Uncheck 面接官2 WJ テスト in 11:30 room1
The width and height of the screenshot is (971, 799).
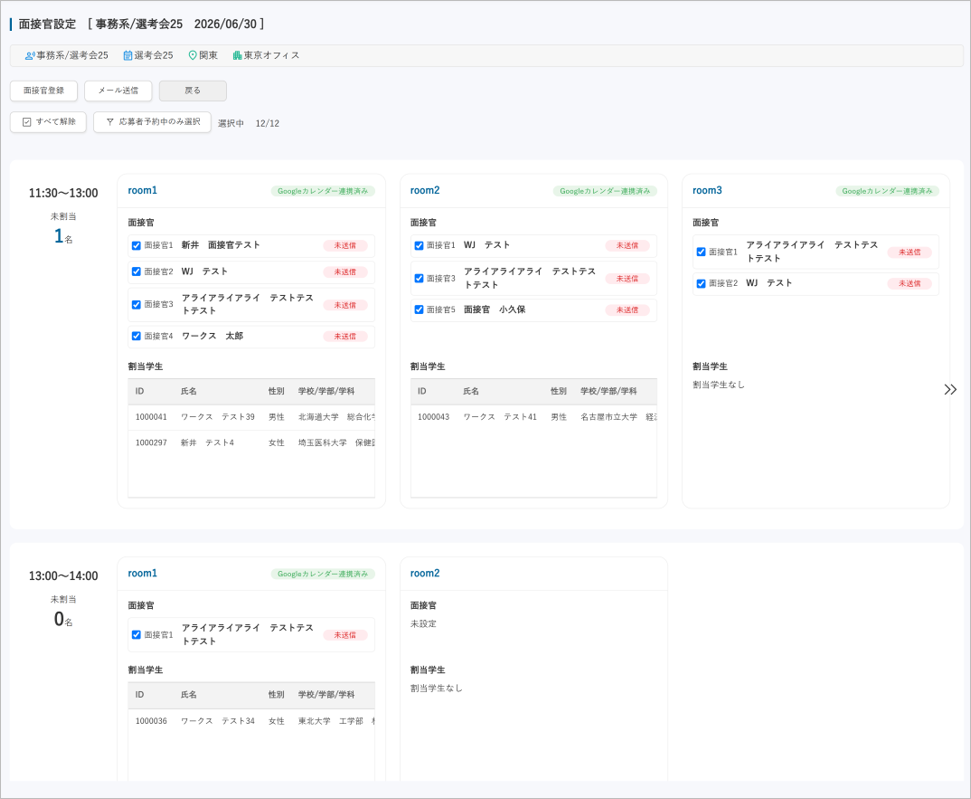(136, 272)
